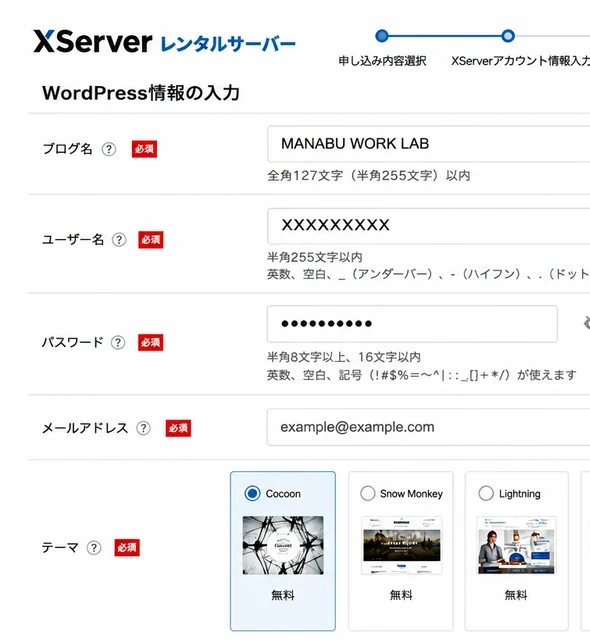Click the 必須 badge beside ブログ名
The image size is (590, 640).
click(x=144, y=149)
